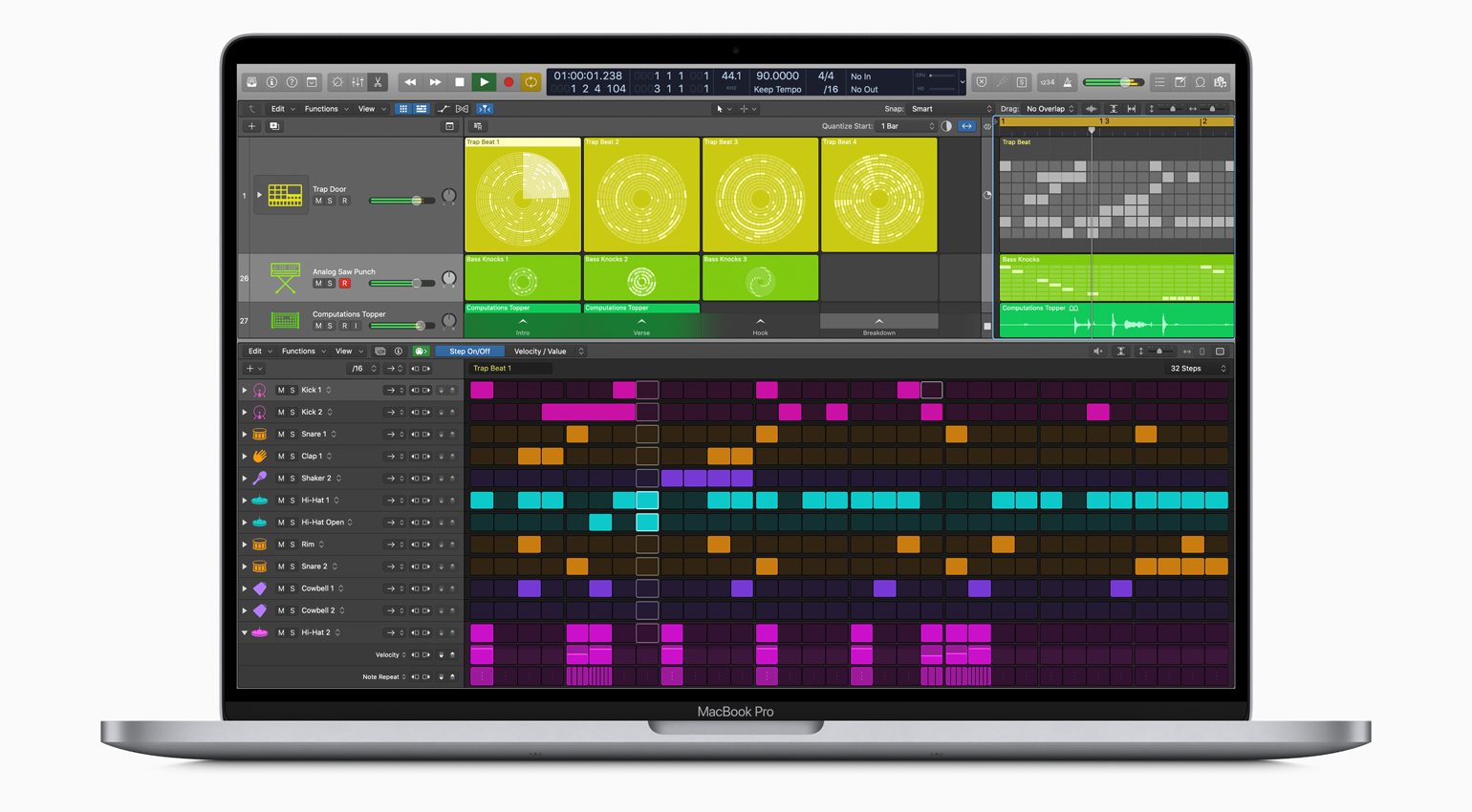This screenshot has height=812, width=1472.
Task: Open the Velocity / Value mode selector
Action: click(x=548, y=352)
